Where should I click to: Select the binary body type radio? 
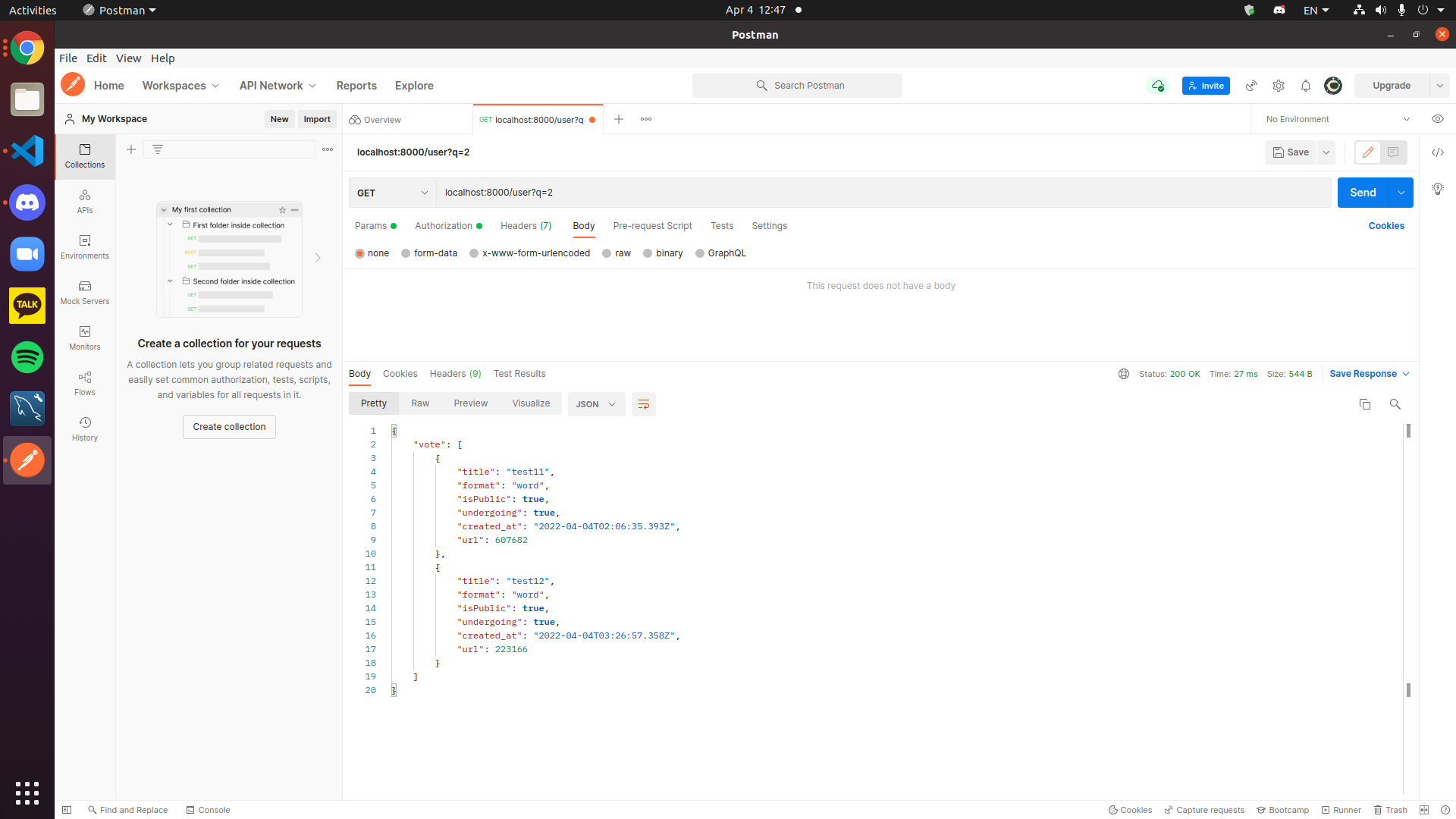point(648,253)
